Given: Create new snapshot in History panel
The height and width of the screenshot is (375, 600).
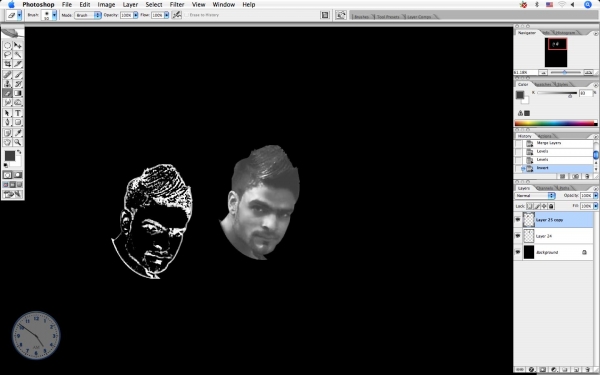Looking at the screenshot, I should 576,176.
